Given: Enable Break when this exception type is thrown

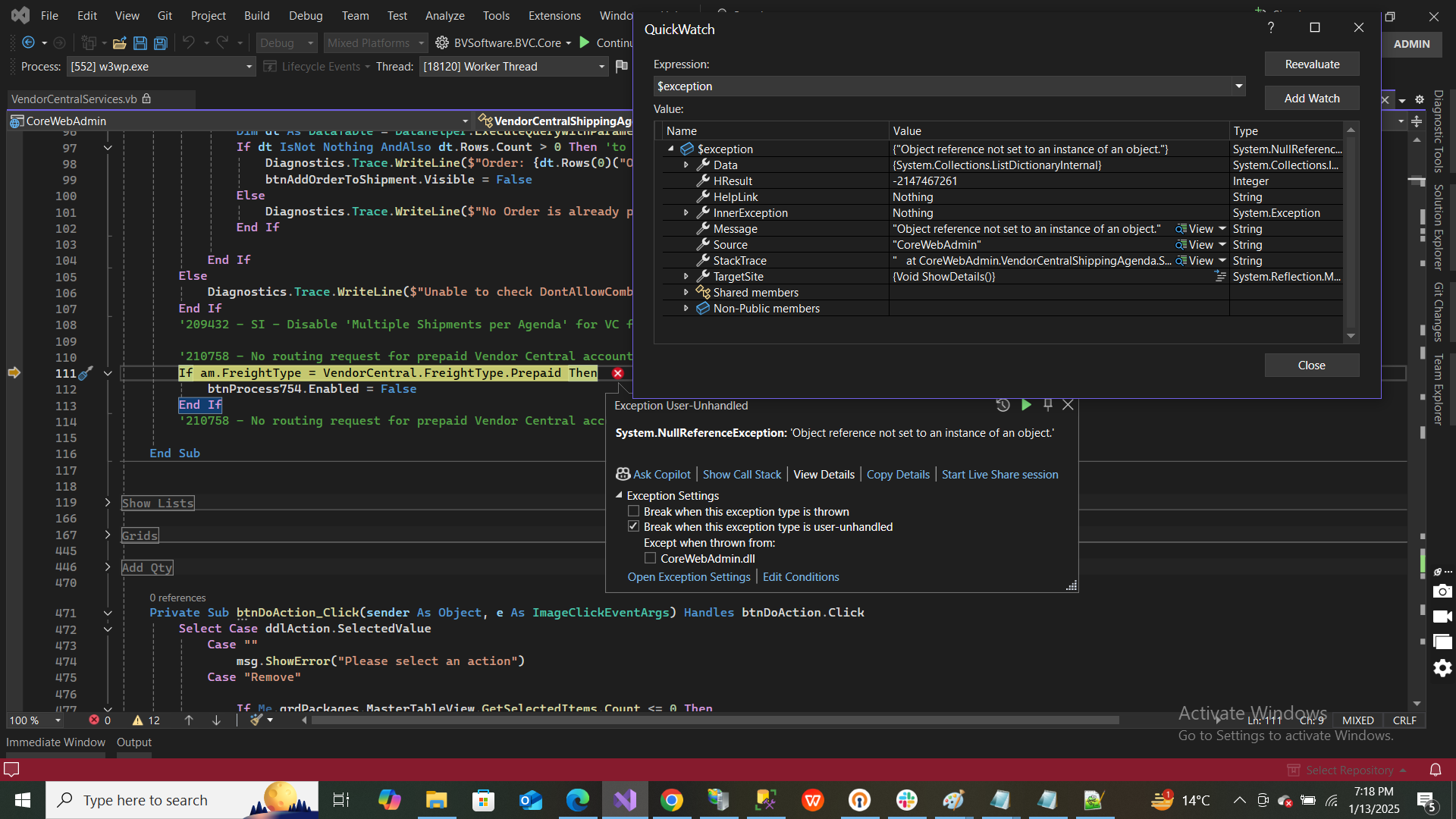Looking at the screenshot, I should 634,511.
